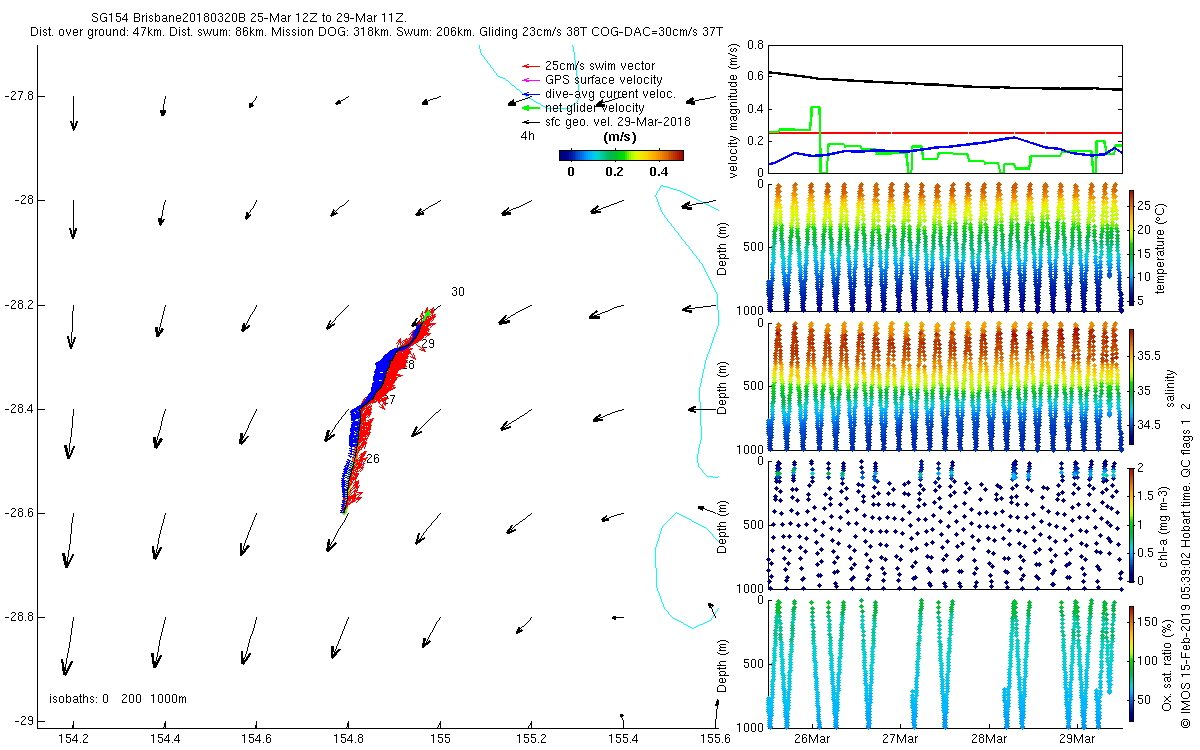1200x750 pixels.
Task: Click the day '30' marker on the glider track
Action: [458, 292]
